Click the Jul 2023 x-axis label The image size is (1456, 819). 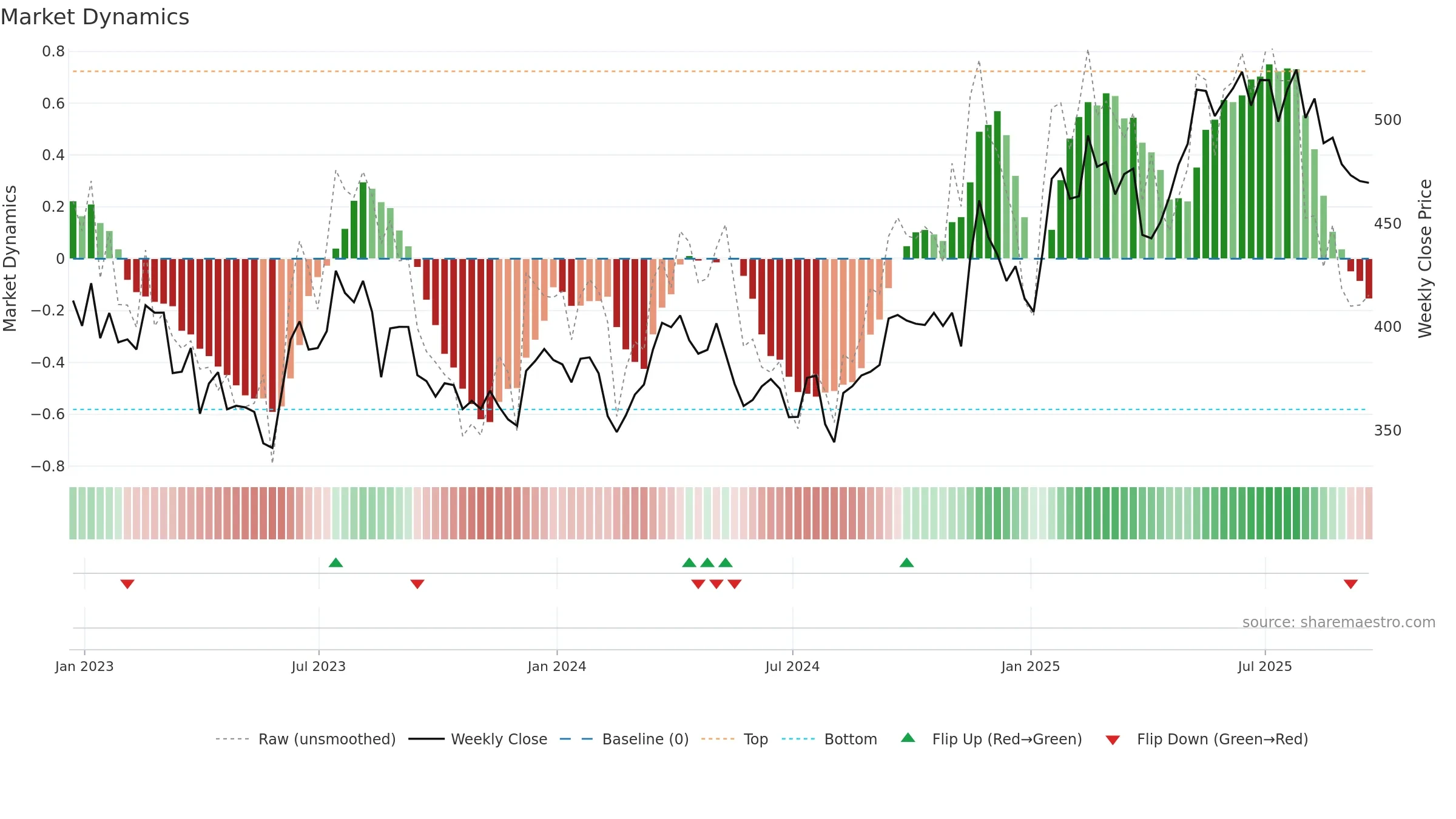[x=318, y=666]
